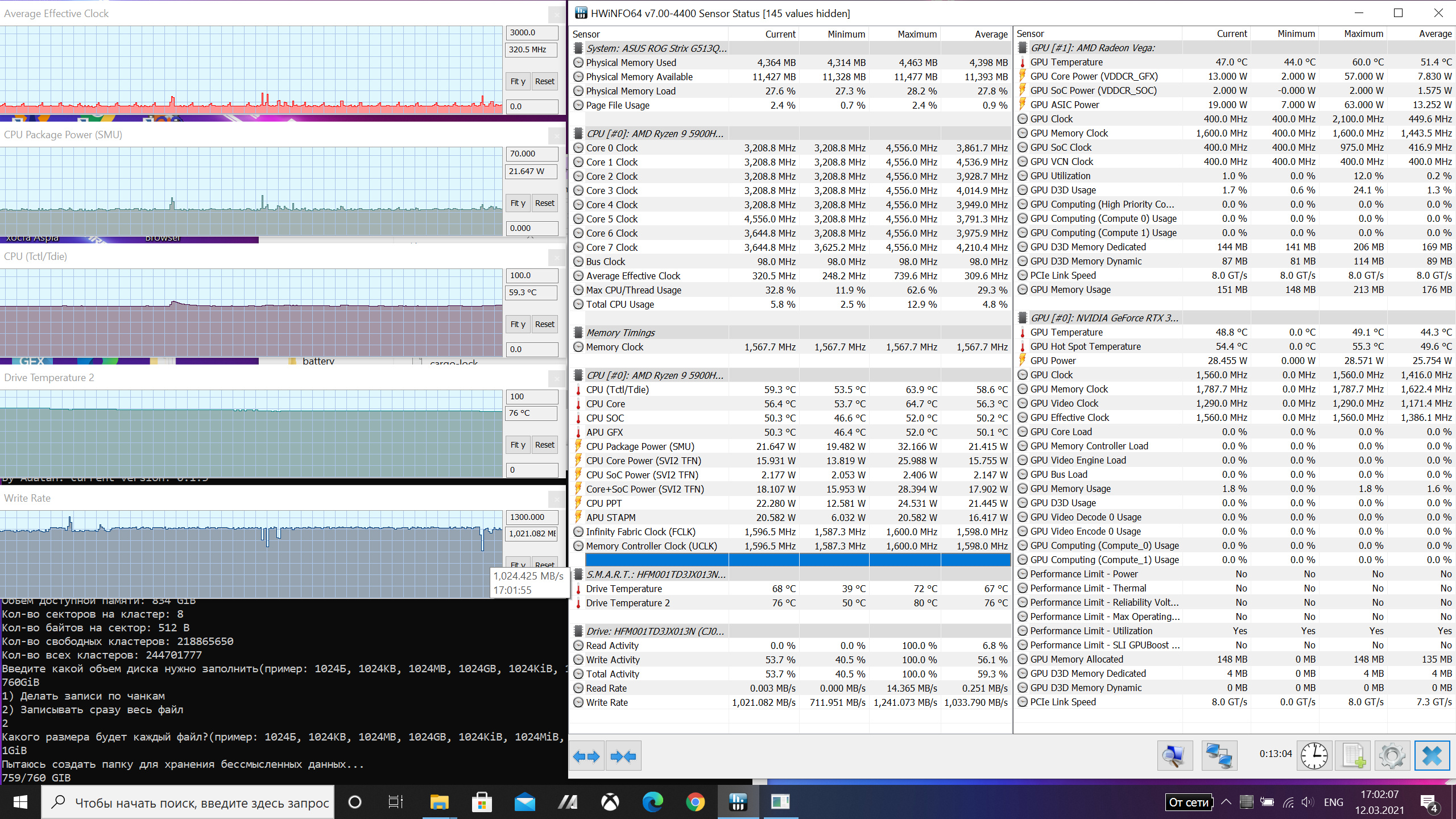Select the highlighted blue blank sensor row
Screen dimensions: 1456x819
(797, 560)
